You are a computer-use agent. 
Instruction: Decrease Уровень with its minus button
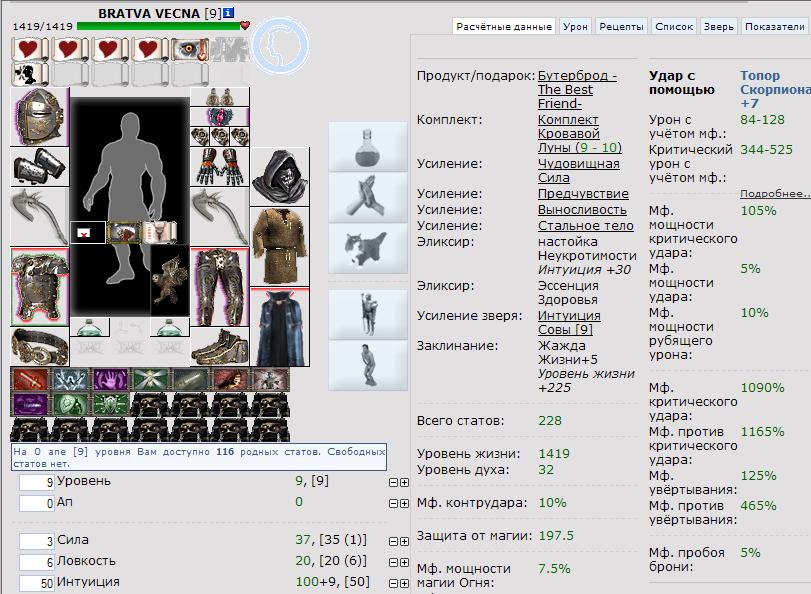pyautogui.click(x=393, y=482)
